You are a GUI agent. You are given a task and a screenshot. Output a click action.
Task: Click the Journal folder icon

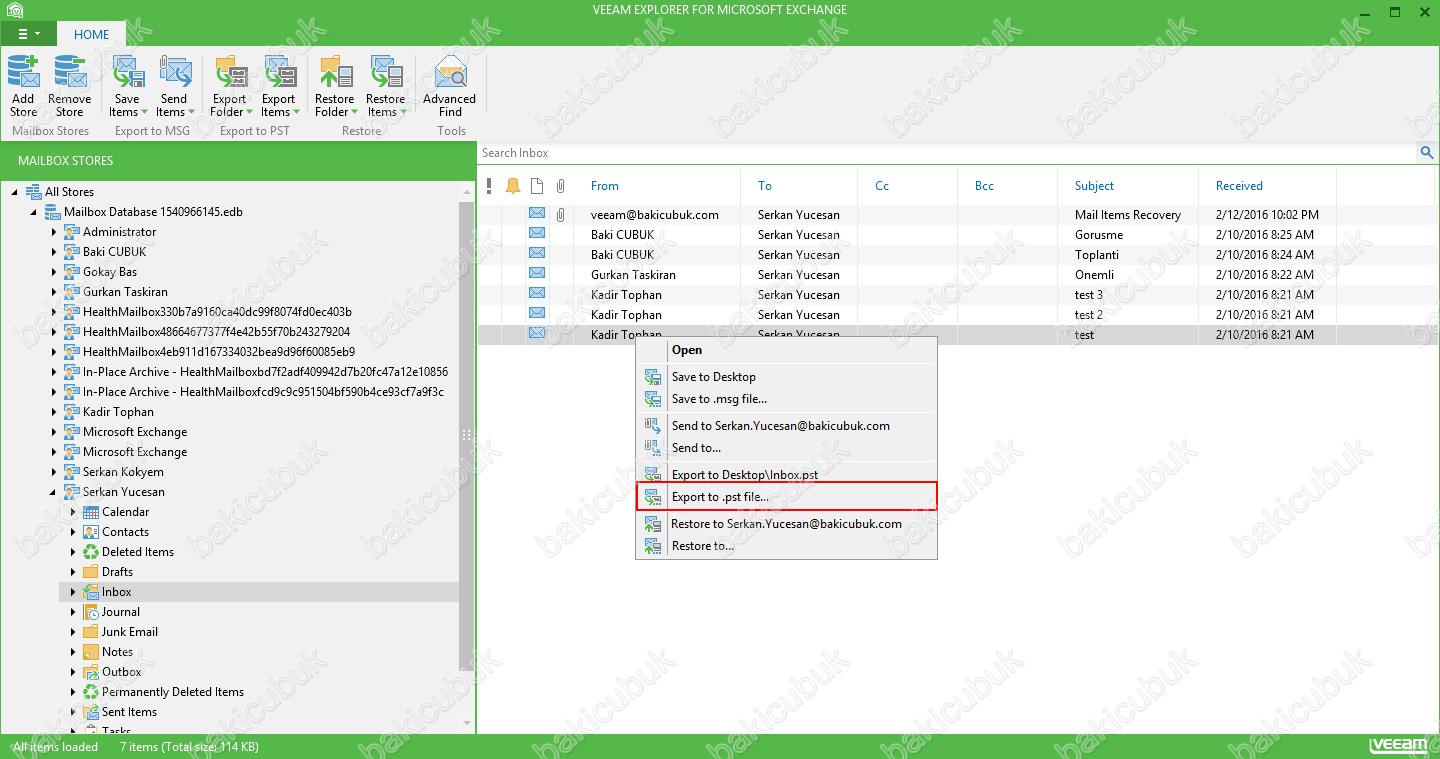[91, 612]
